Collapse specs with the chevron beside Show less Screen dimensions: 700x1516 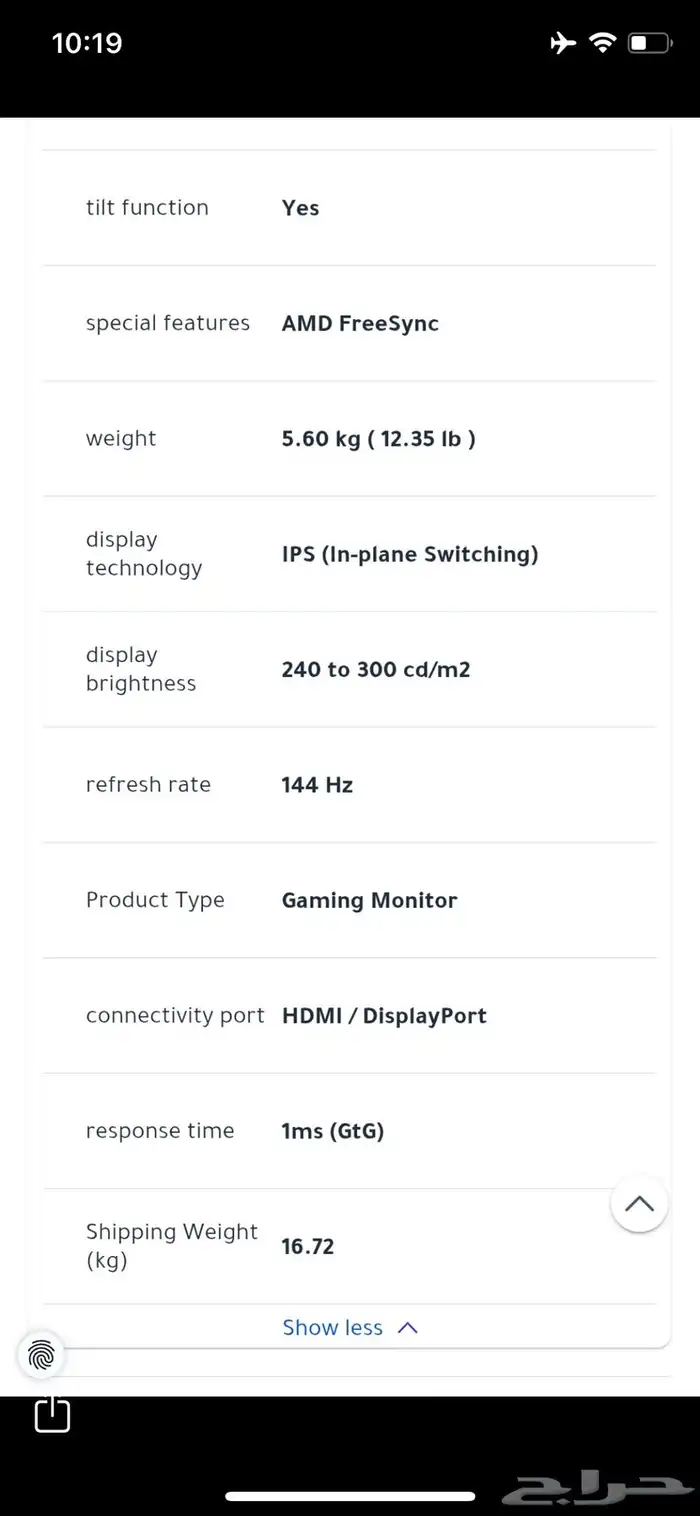(407, 1328)
